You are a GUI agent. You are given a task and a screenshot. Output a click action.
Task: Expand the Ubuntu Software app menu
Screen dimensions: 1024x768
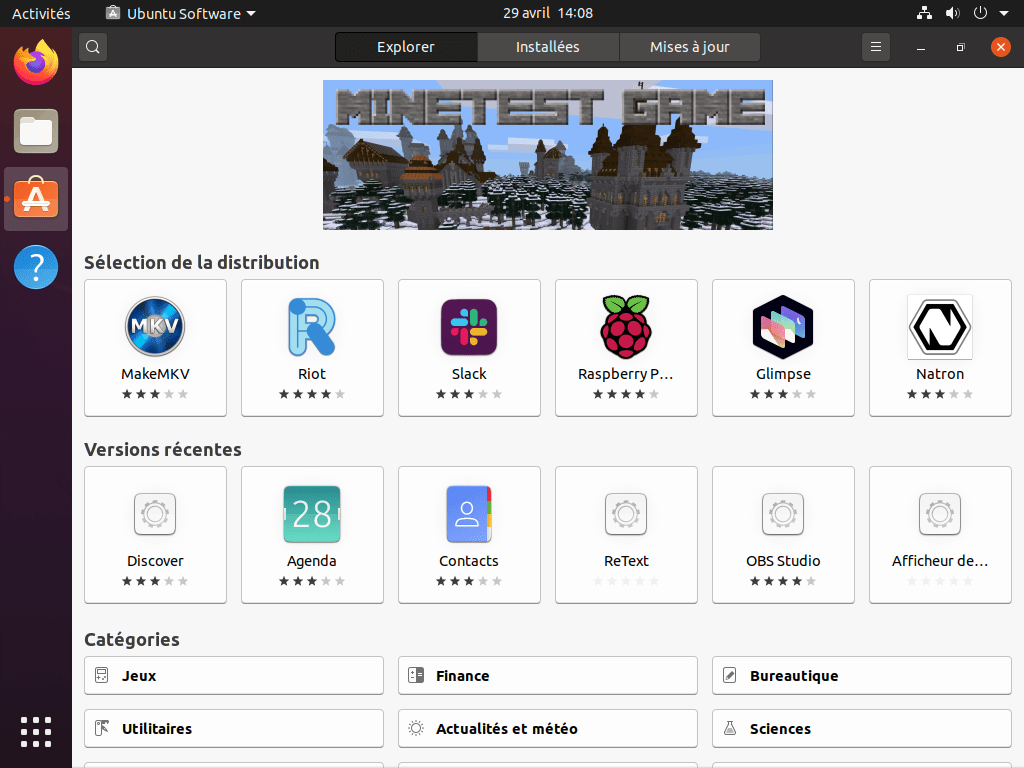click(181, 13)
